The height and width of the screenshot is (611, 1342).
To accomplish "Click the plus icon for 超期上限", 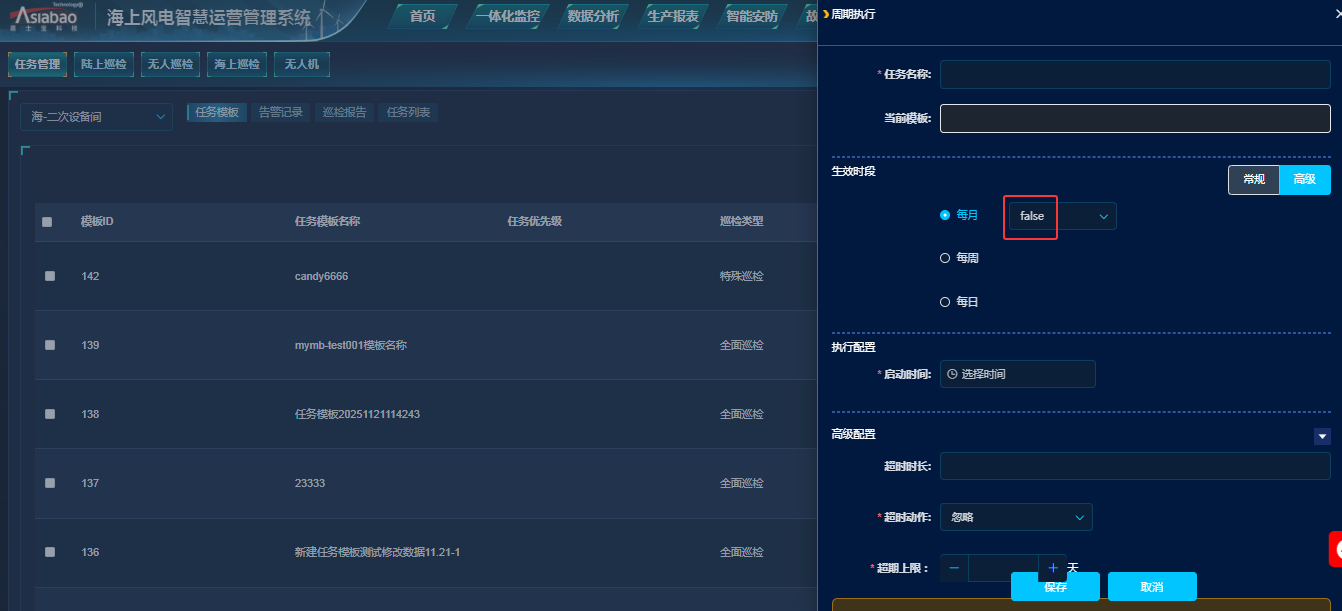I will click(1052, 568).
